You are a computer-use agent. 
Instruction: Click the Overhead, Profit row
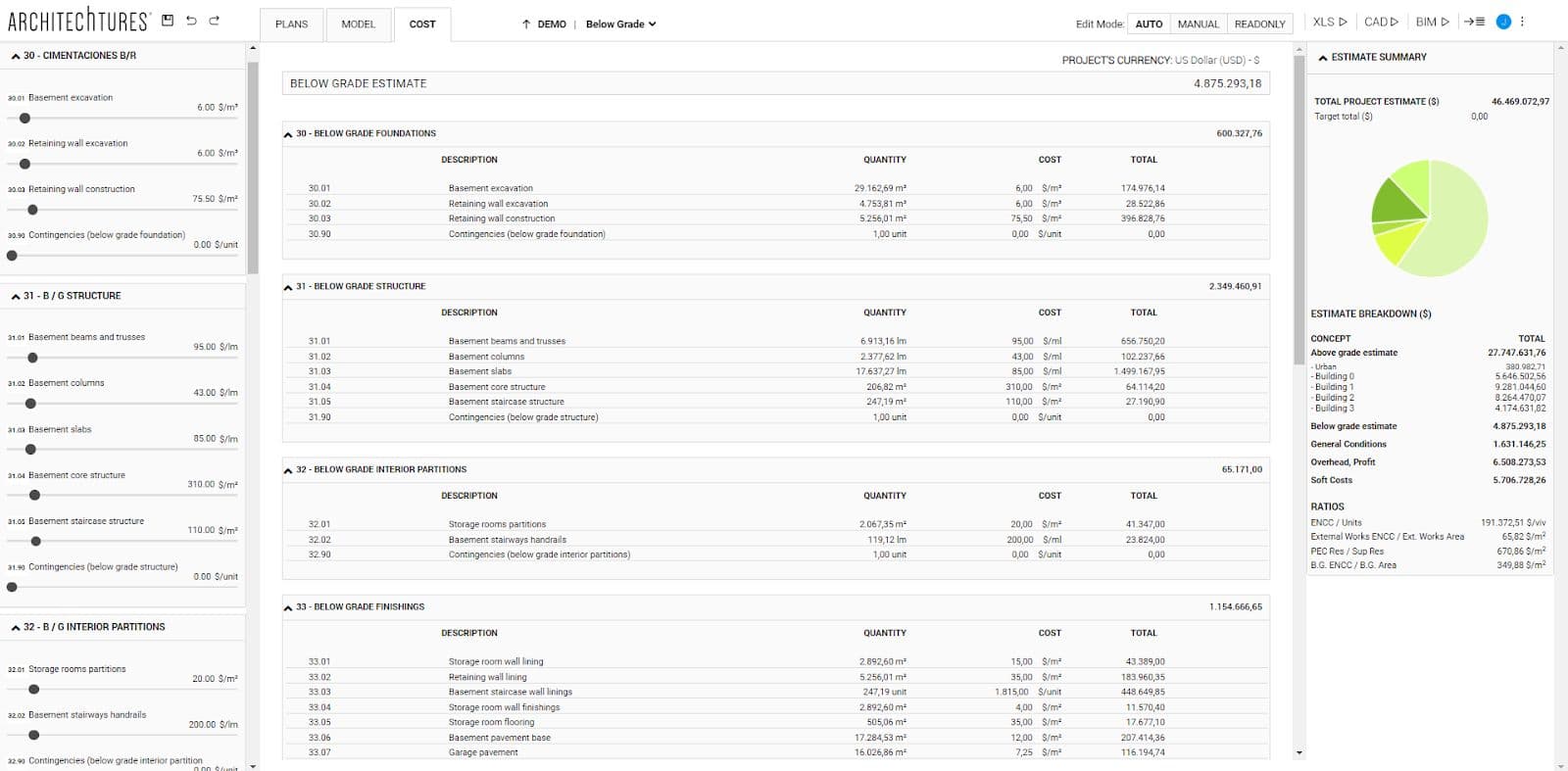pyautogui.click(x=1428, y=462)
